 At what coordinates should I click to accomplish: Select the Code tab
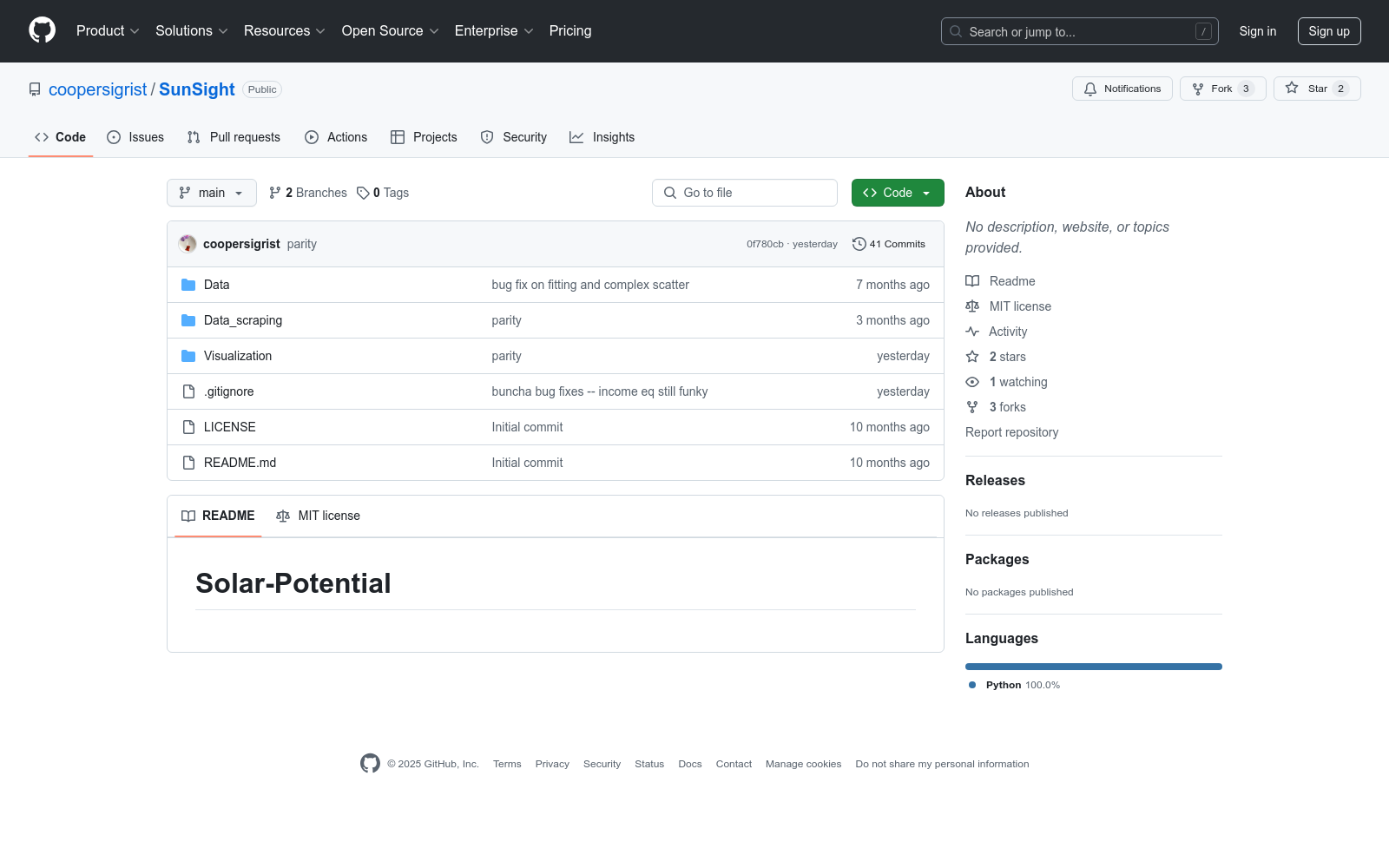pyautogui.click(x=61, y=137)
